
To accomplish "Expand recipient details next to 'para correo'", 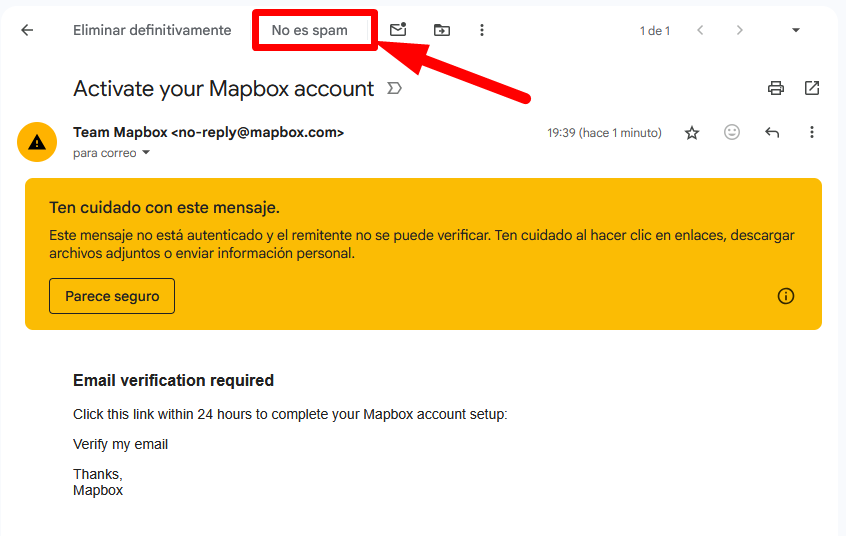I will tap(146, 153).
